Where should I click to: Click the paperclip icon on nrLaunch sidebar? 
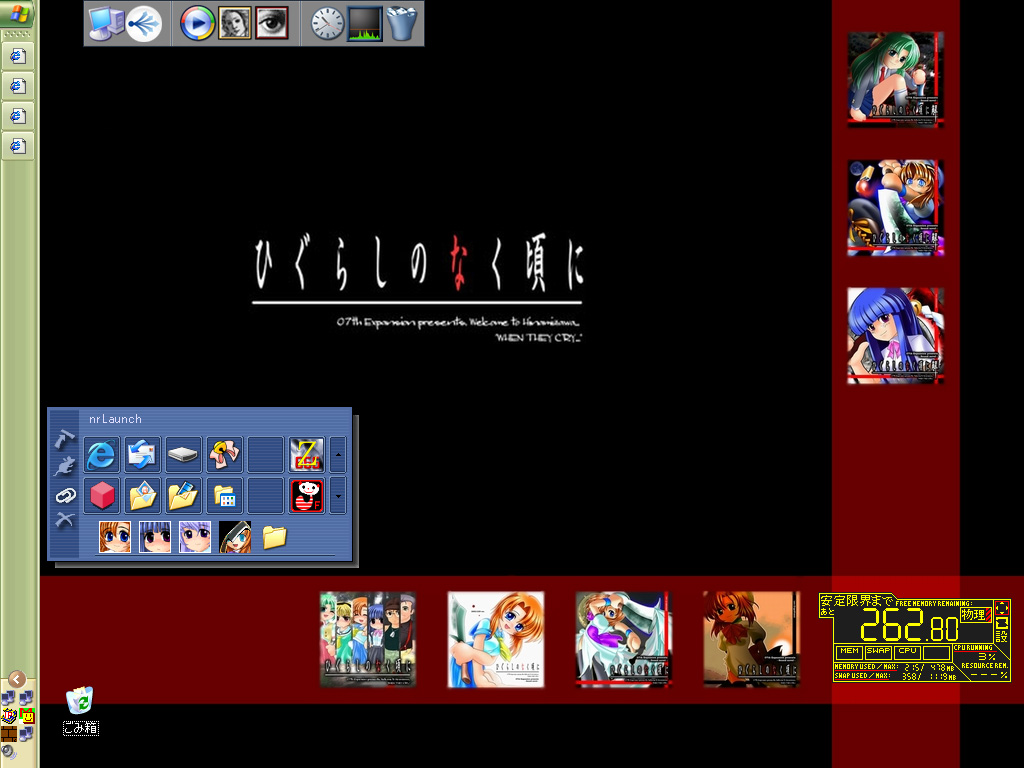[x=64, y=495]
